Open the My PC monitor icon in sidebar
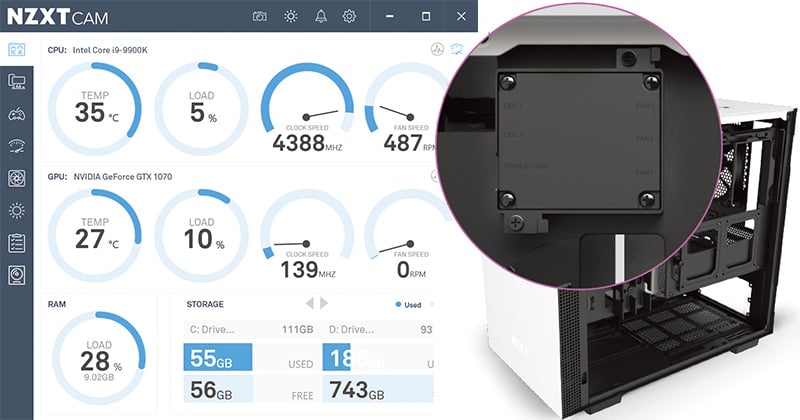This screenshot has height=420, width=800. [17, 81]
